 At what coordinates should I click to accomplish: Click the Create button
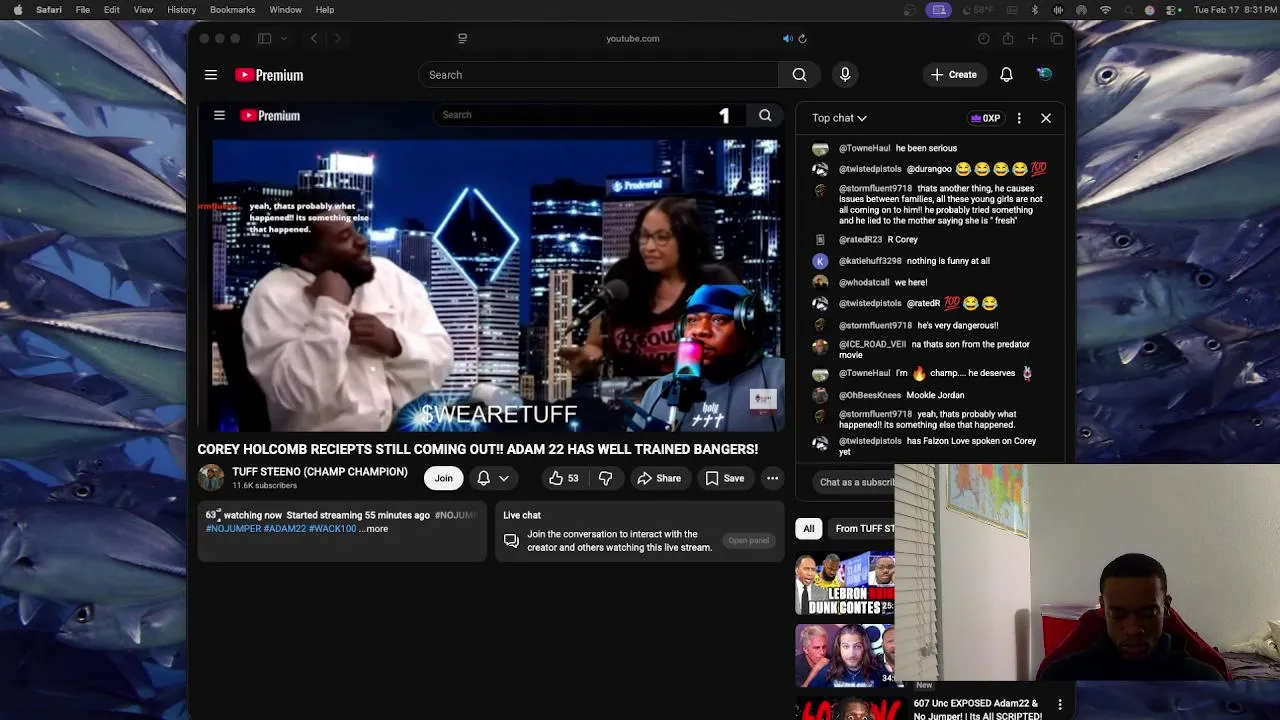click(x=954, y=75)
